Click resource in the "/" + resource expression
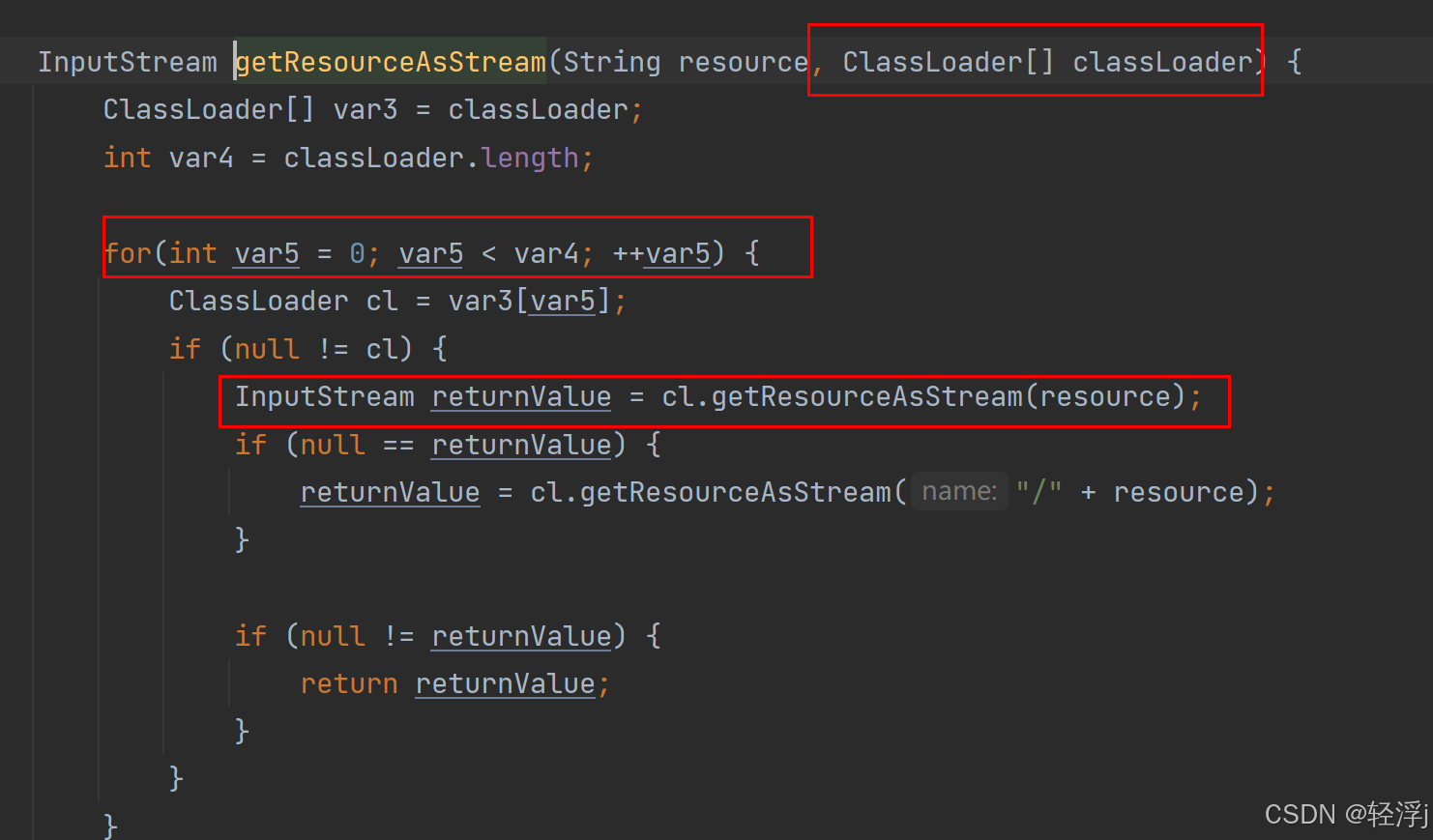This screenshot has height=840, width=1433. click(x=1179, y=492)
